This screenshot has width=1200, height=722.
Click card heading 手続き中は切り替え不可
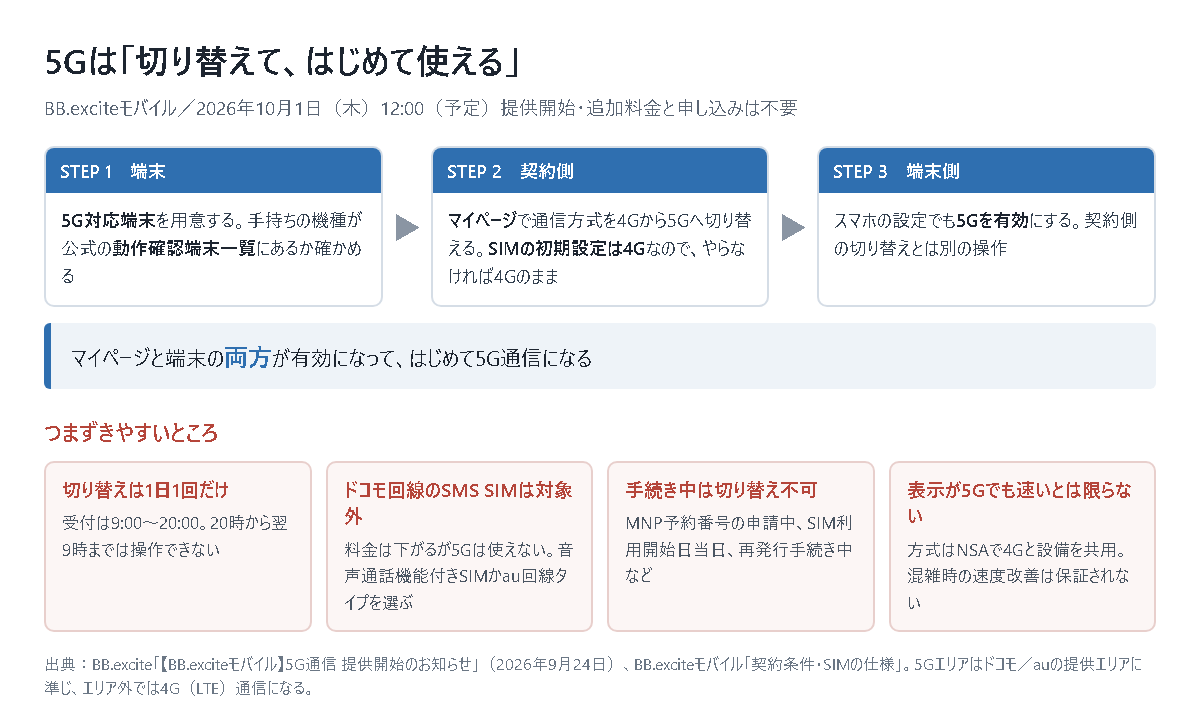721,490
